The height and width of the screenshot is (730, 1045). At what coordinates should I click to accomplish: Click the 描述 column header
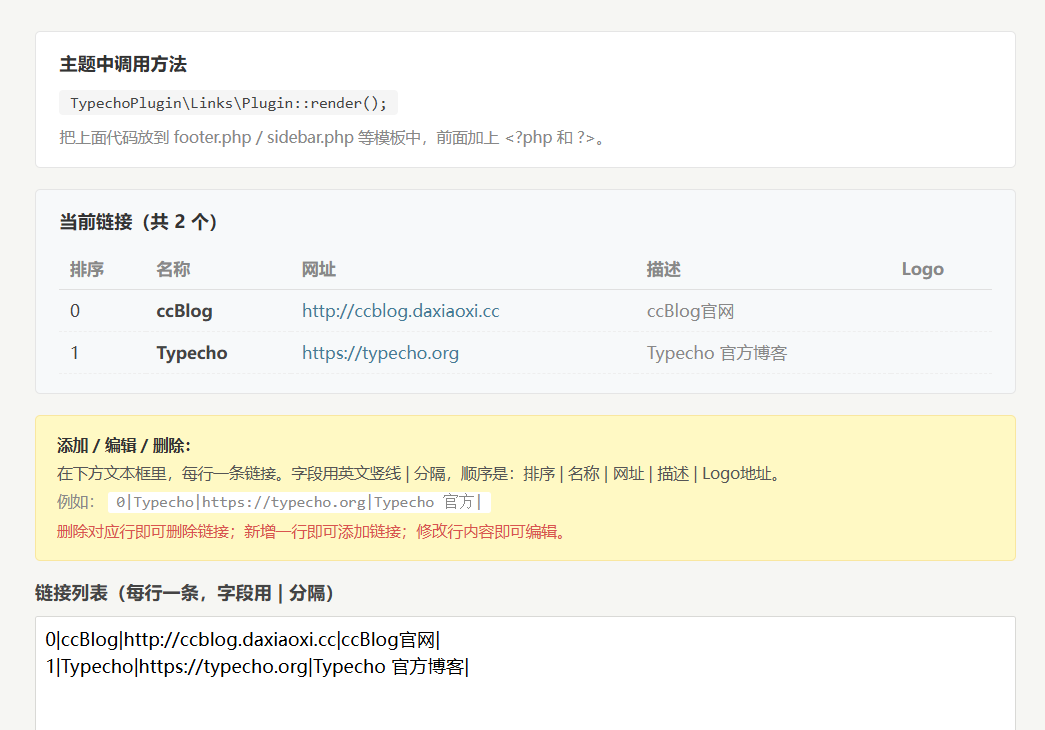point(664,269)
